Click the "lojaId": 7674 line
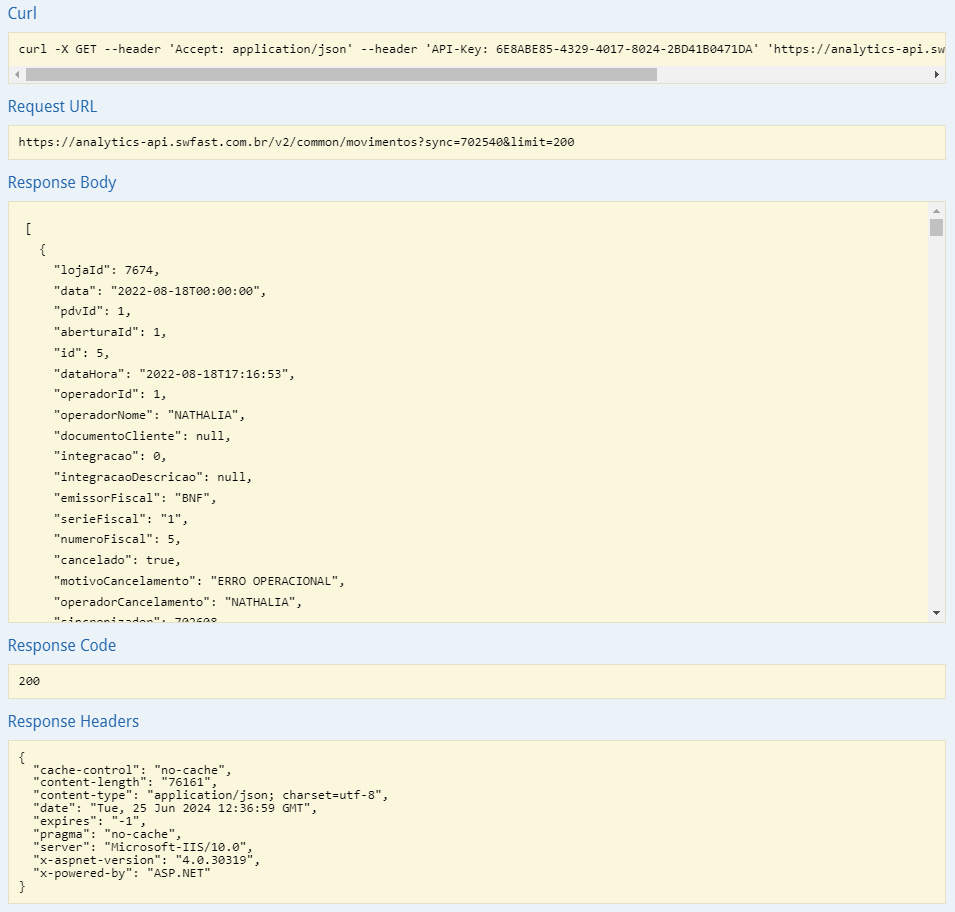 point(106,269)
